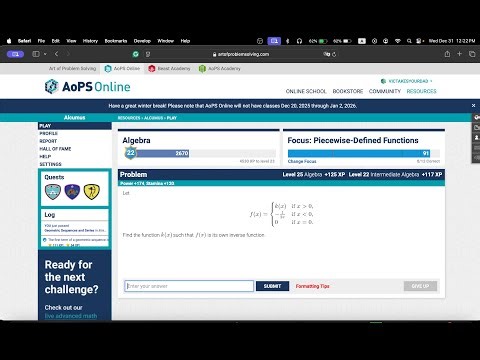Click the translate icon in address bar
Image resolution: width=480 pixels, height=360 pixels.
(x=326, y=54)
